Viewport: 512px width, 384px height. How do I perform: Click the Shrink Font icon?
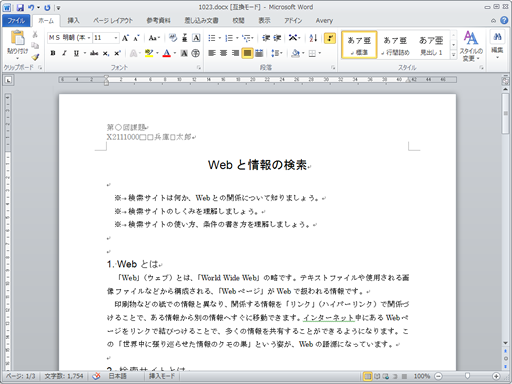[136, 38]
